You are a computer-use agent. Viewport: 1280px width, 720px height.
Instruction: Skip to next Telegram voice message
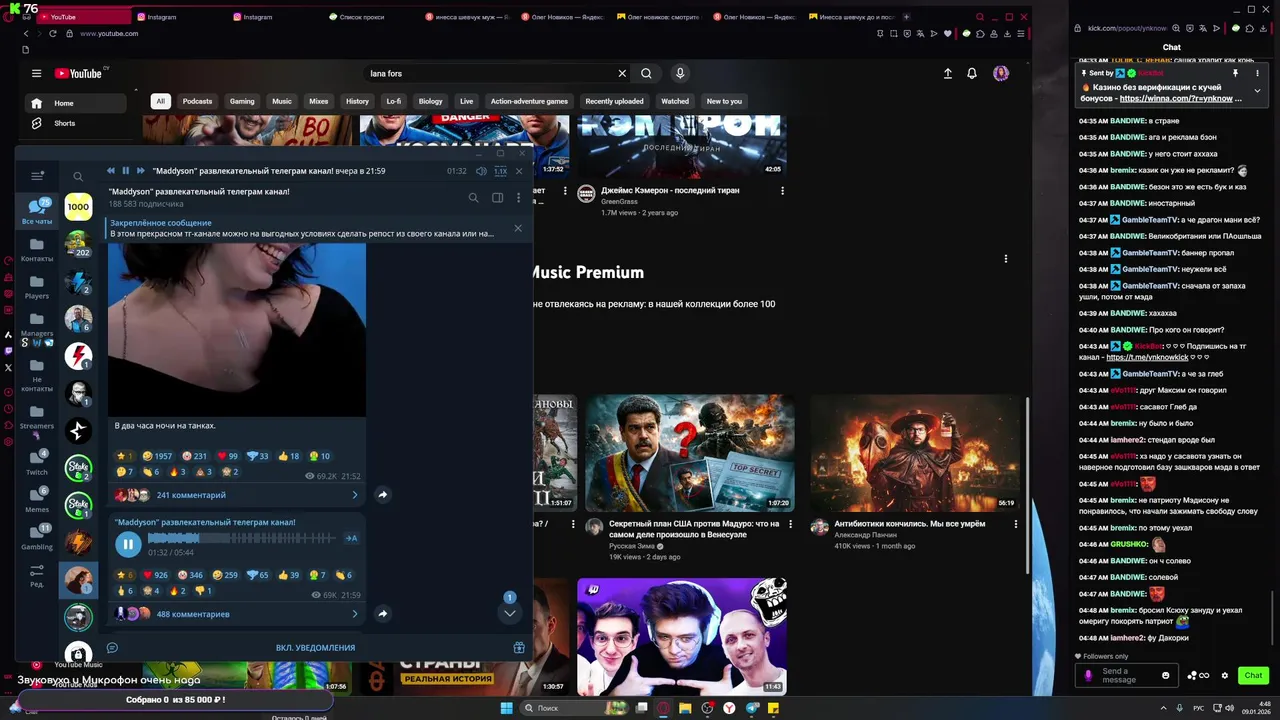(141, 171)
